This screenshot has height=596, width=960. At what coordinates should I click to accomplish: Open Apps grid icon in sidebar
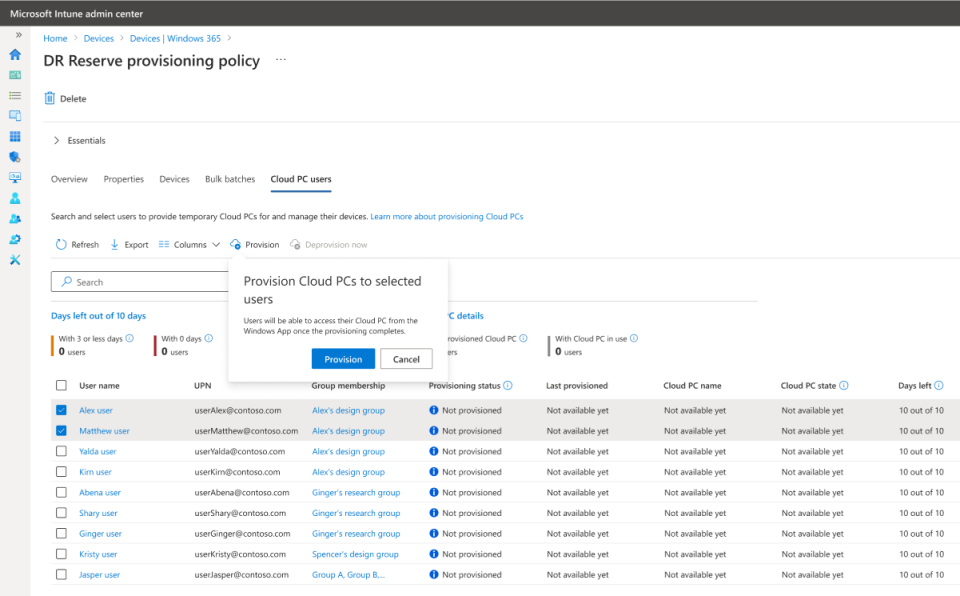(15, 137)
